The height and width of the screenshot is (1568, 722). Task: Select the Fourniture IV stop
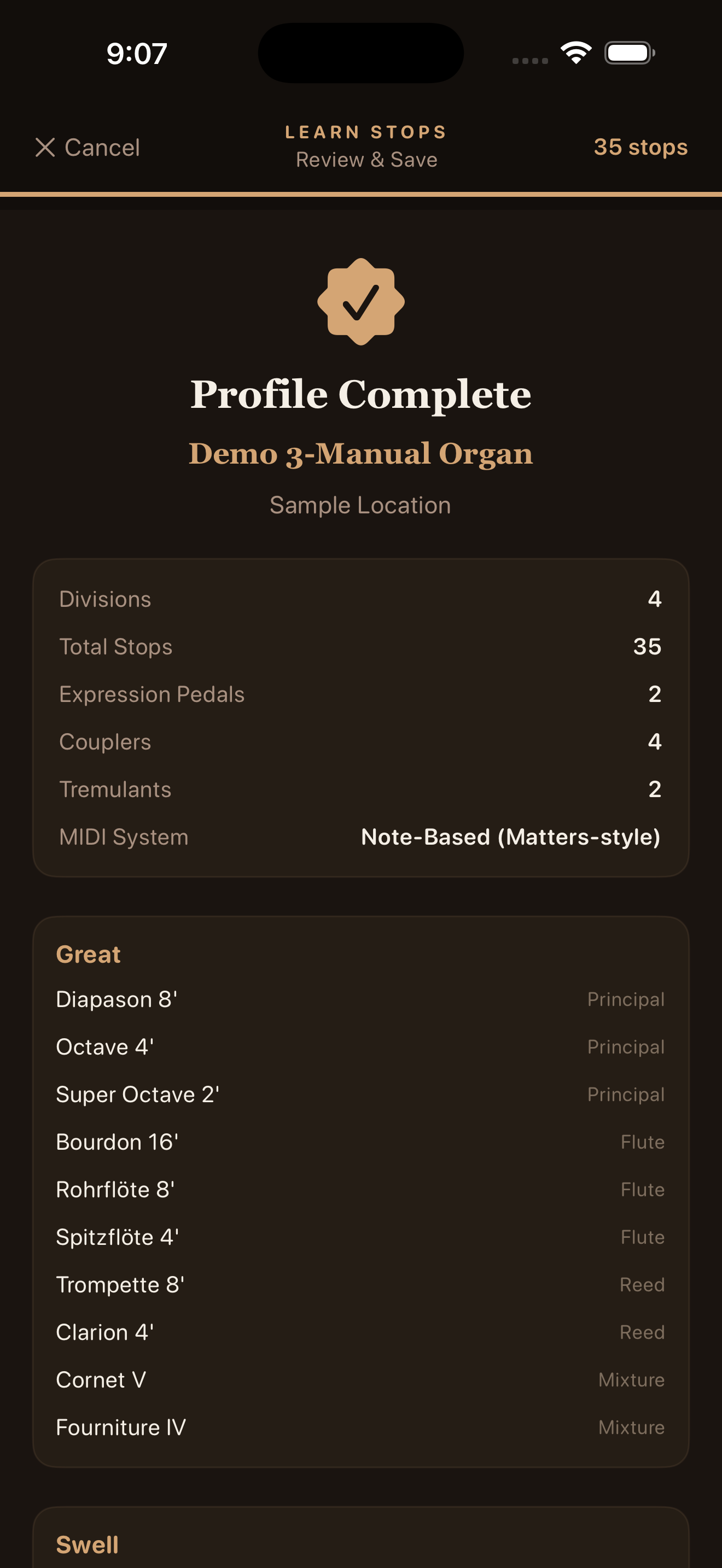(121, 1427)
